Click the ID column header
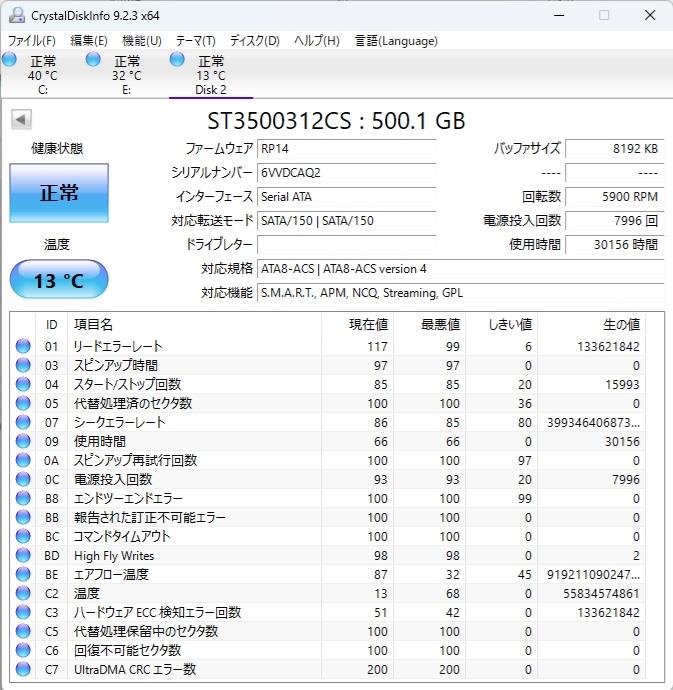Image resolution: width=673 pixels, height=690 pixels. coord(51,325)
